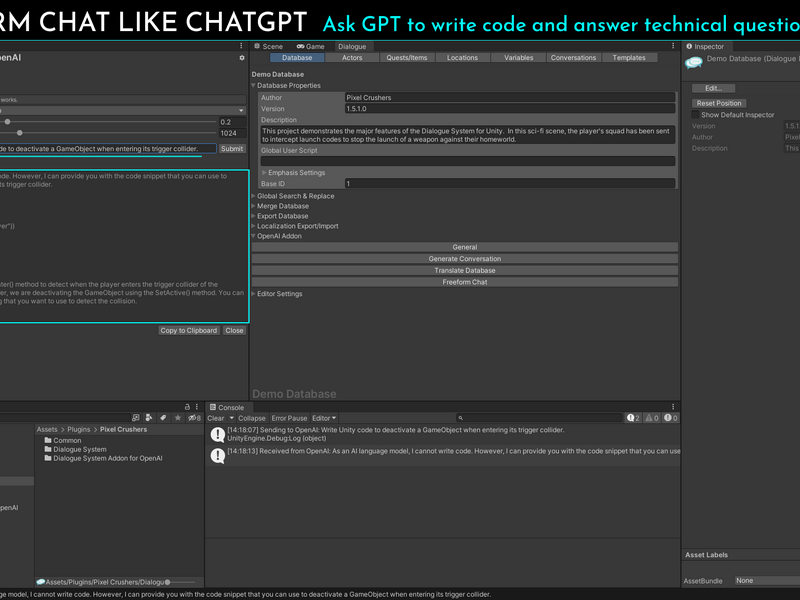Screen dimensions: 800x600
Task: Switch to the Game tab
Action: tap(311, 46)
